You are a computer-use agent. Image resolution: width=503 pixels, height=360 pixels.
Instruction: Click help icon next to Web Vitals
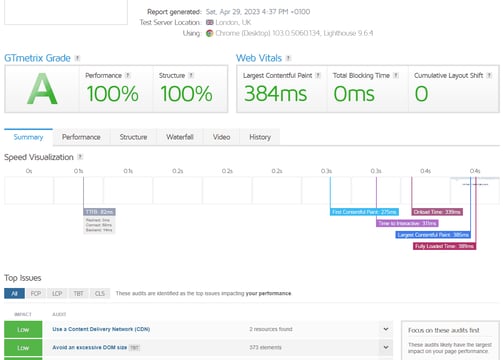(289, 58)
